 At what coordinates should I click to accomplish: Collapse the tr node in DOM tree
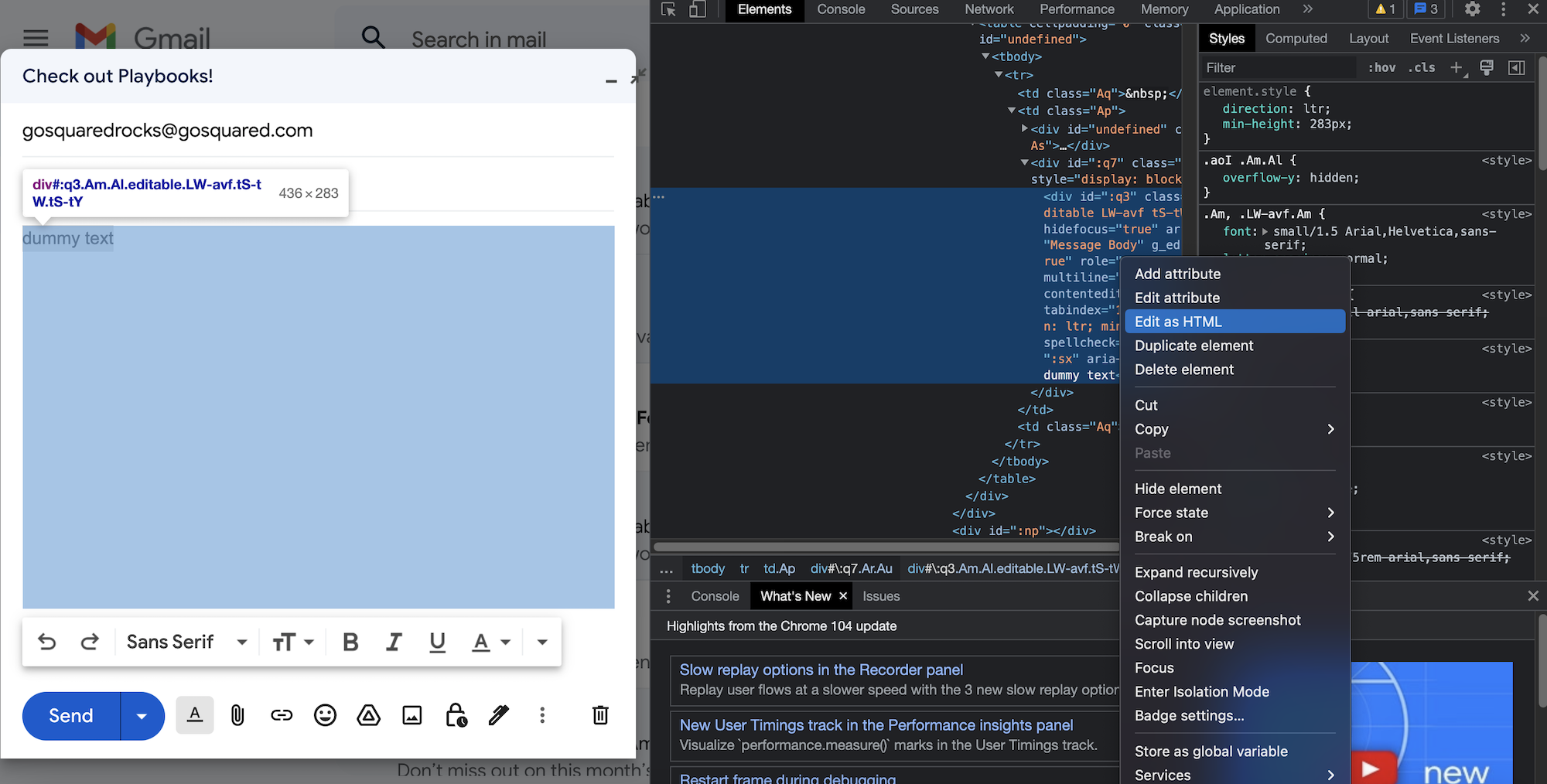(x=999, y=75)
